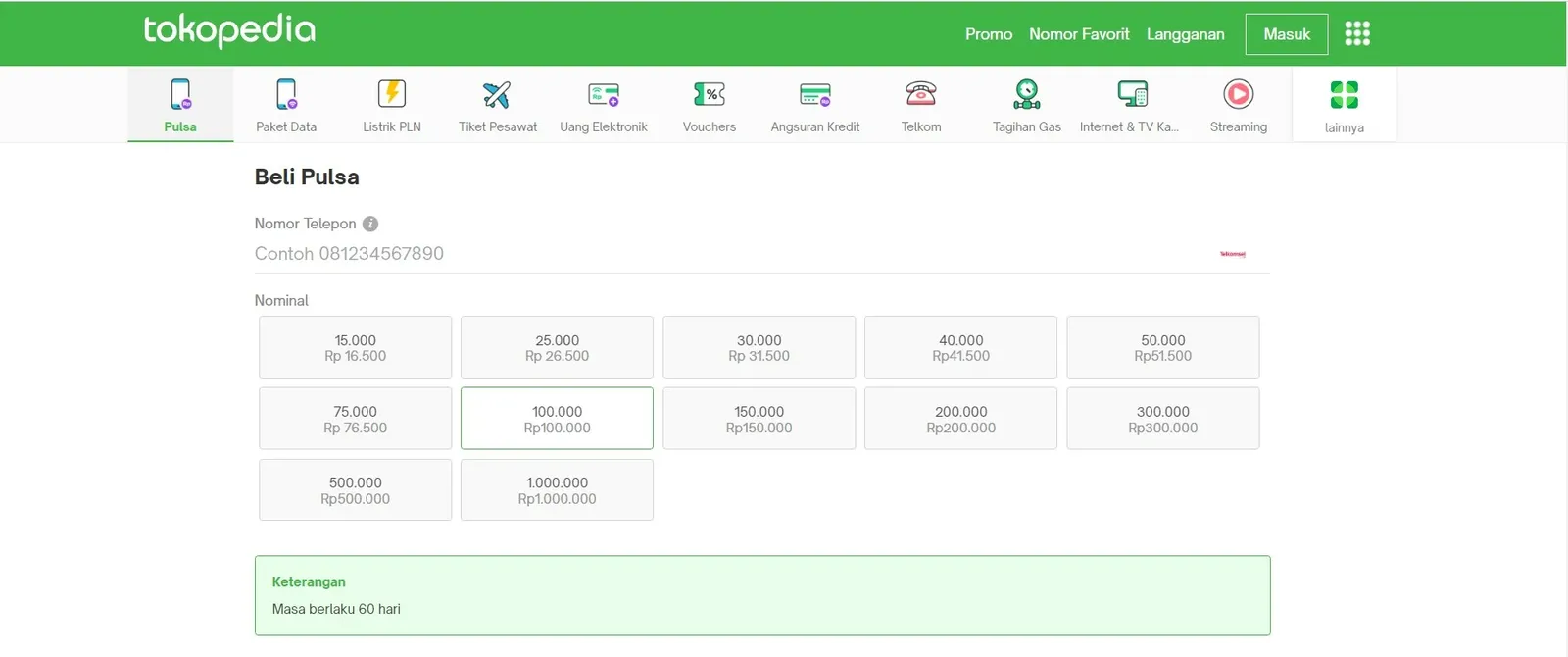Open the Tagihan Gas icon

pos(1027,94)
